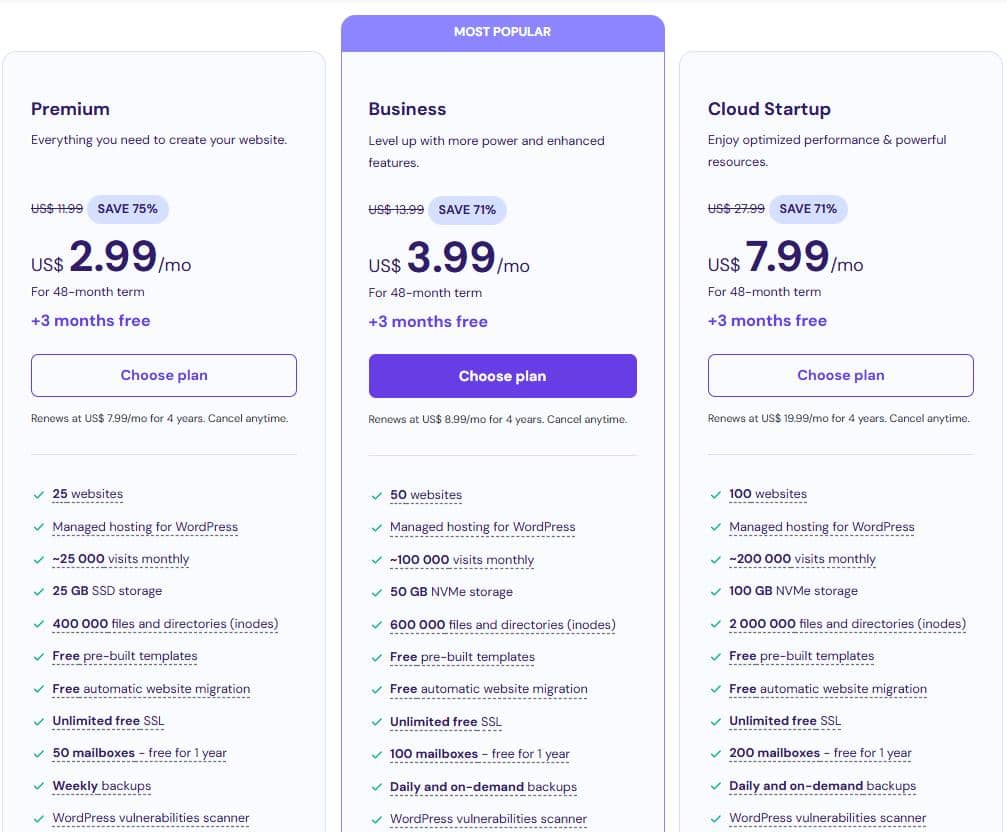Screen dimensions: 1007x832
Task: Click Business 600 000 files and directories link
Action: point(502,625)
